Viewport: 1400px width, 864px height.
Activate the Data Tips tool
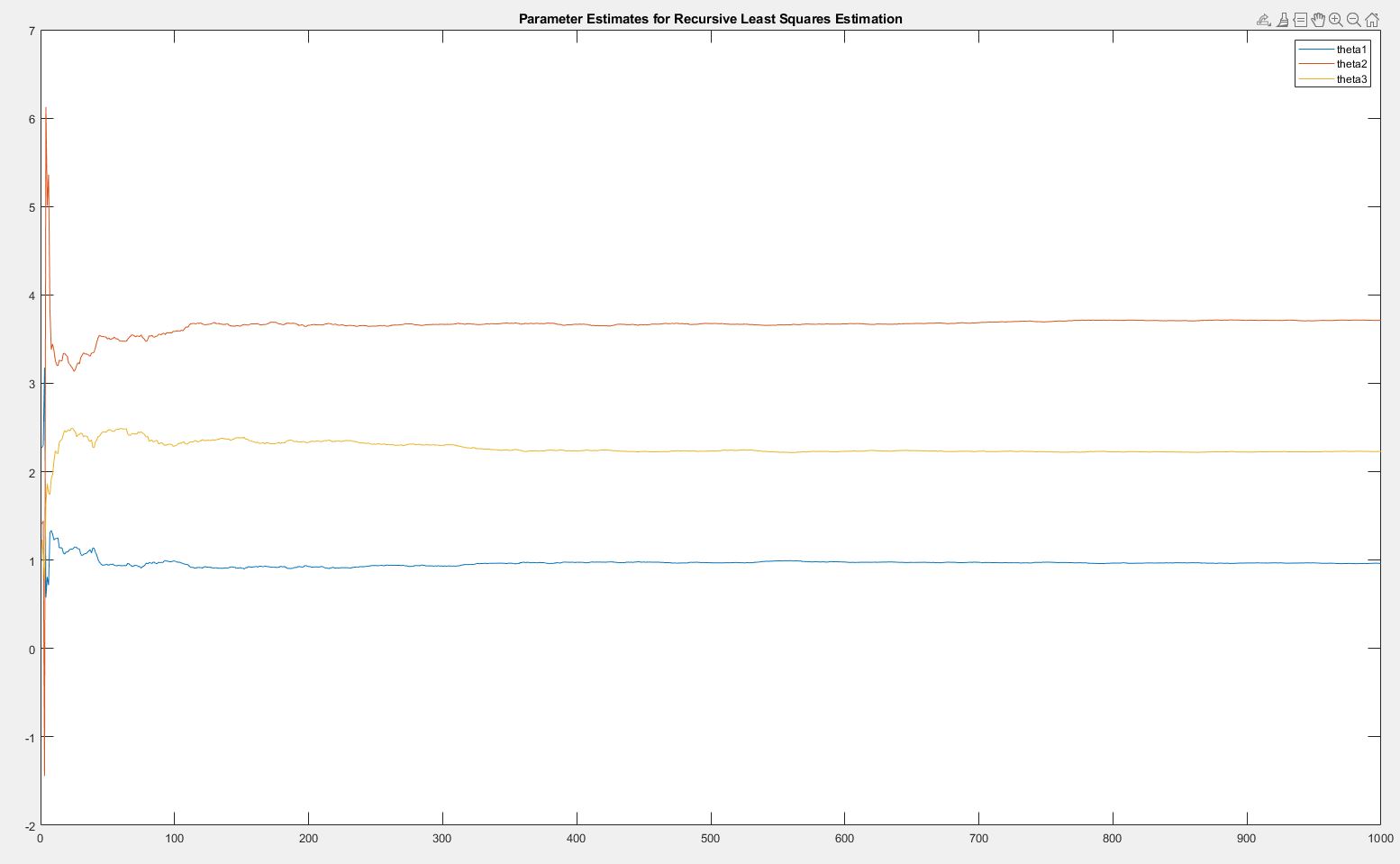tap(1300, 20)
